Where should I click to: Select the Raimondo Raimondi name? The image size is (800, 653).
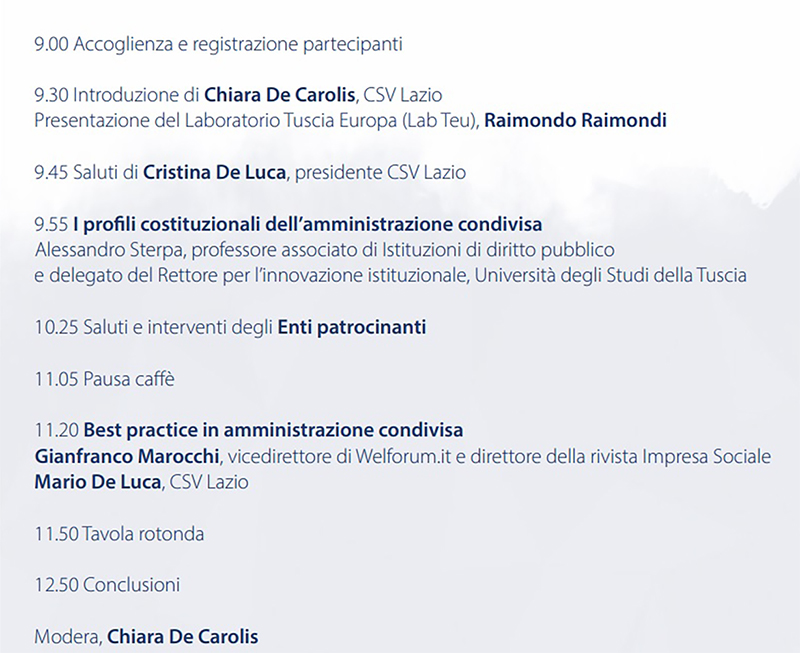575,121
